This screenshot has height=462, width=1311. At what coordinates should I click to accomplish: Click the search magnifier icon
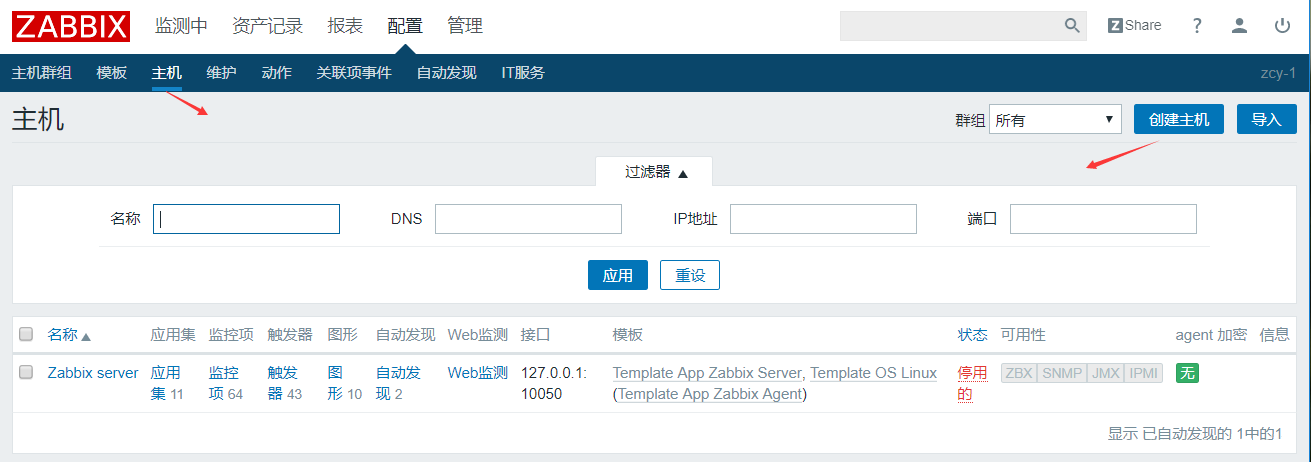pyautogui.click(x=1072, y=26)
